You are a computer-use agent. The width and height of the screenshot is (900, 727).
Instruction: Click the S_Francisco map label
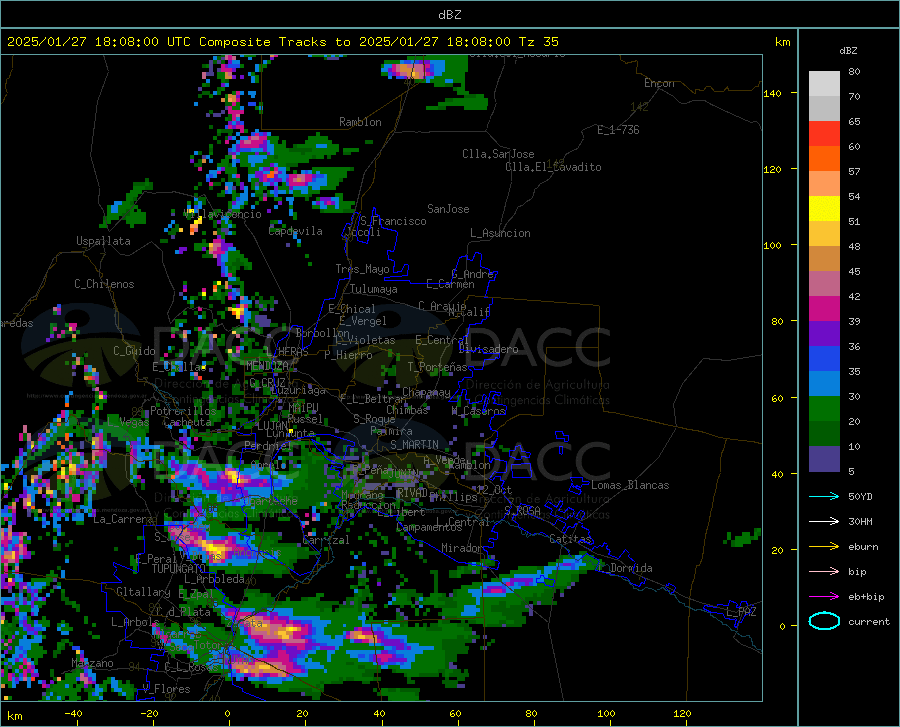tap(393, 221)
